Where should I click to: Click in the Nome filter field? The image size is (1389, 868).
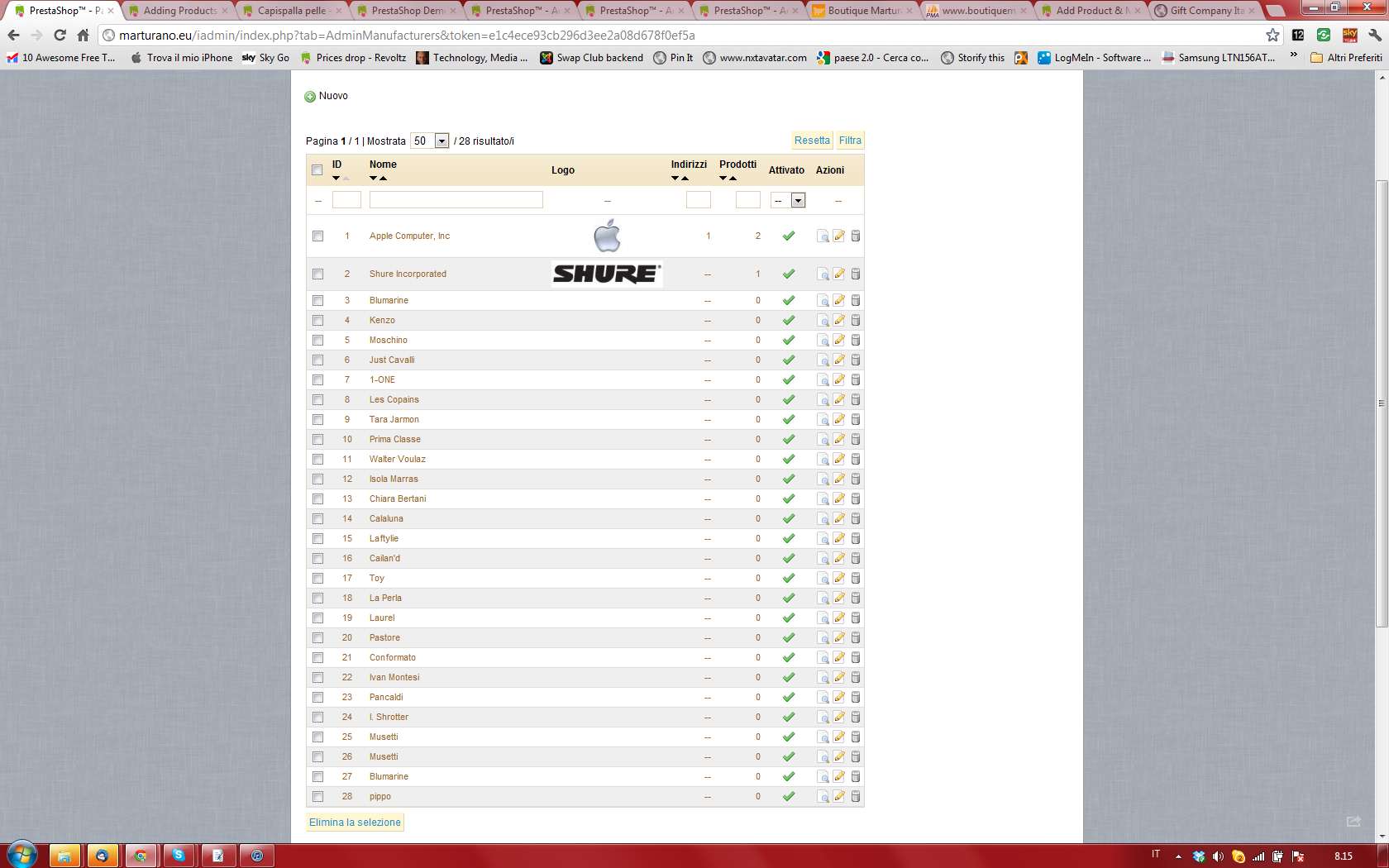(456, 199)
